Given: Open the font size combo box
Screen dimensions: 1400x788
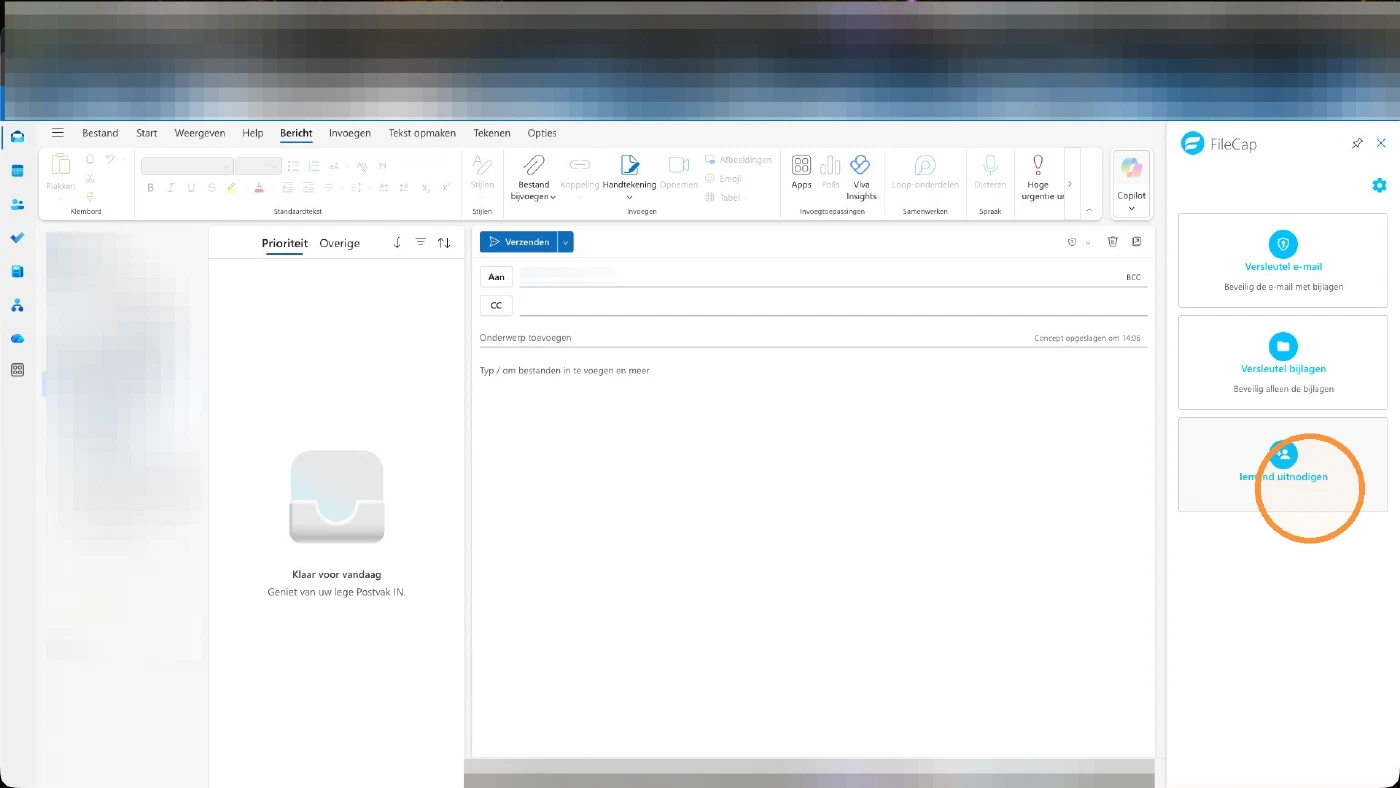Looking at the screenshot, I should point(259,166).
